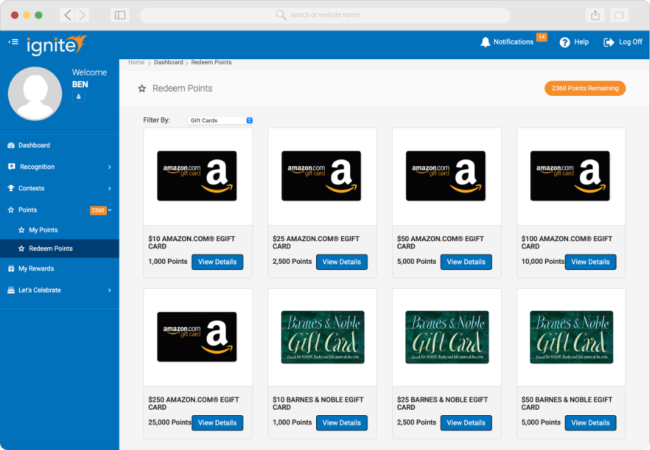Click the Help question mark icon
This screenshot has width=650, height=450.
click(565, 42)
